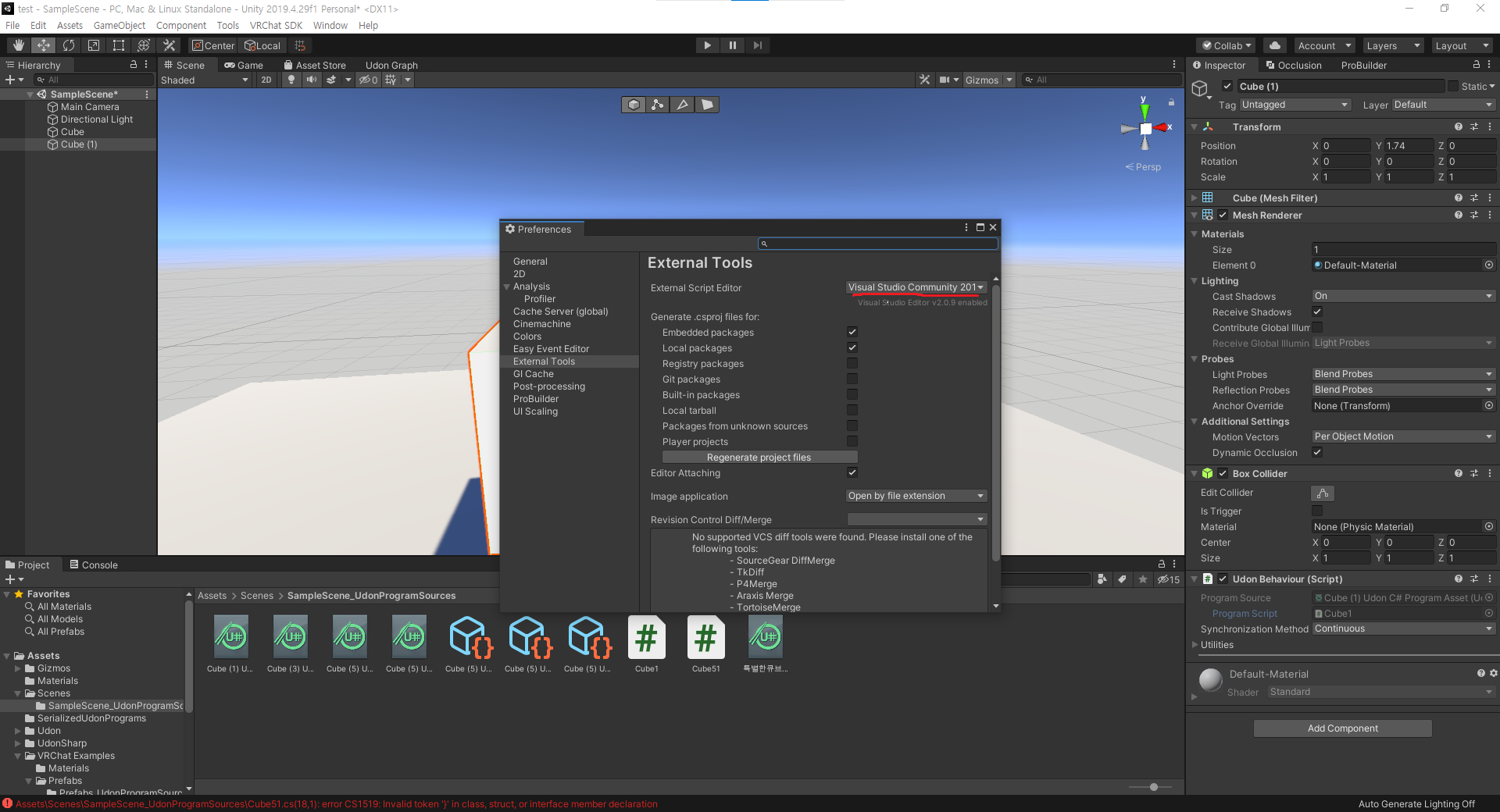
Task: Open the Cast Shadows dropdown
Action: coord(1403,296)
